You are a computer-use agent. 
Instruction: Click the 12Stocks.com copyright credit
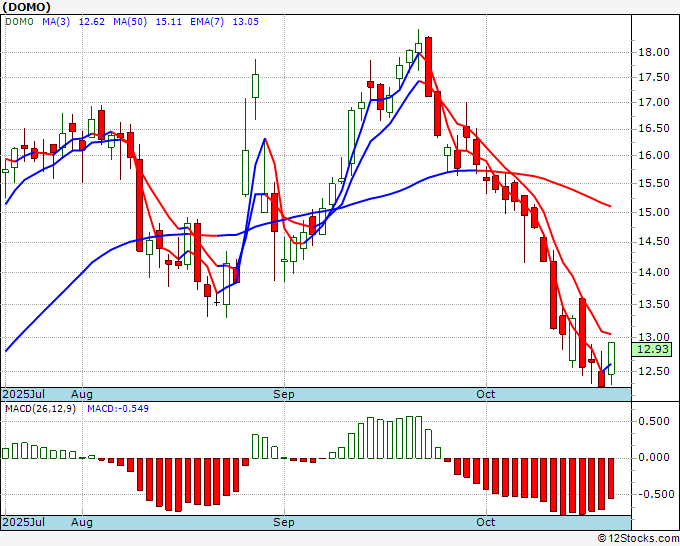point(638,539)
